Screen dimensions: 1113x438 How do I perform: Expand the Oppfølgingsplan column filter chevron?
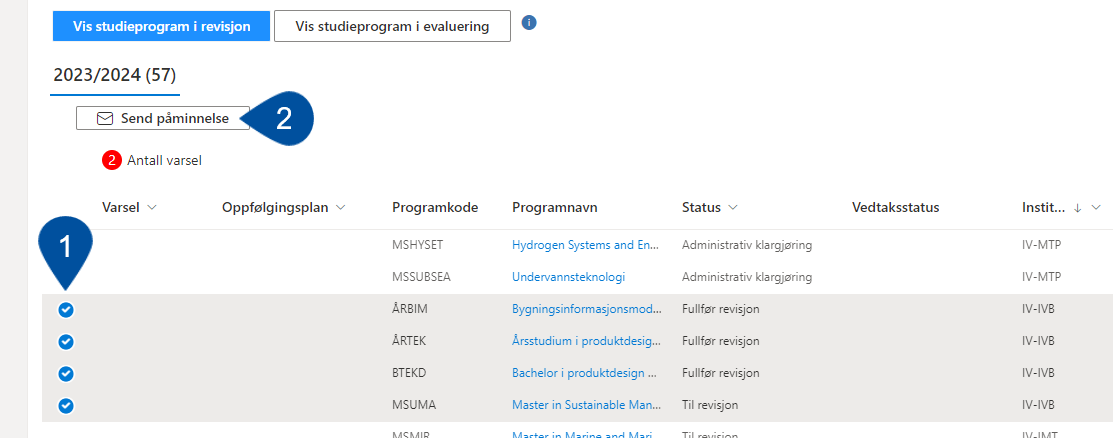tap(340, 208)
